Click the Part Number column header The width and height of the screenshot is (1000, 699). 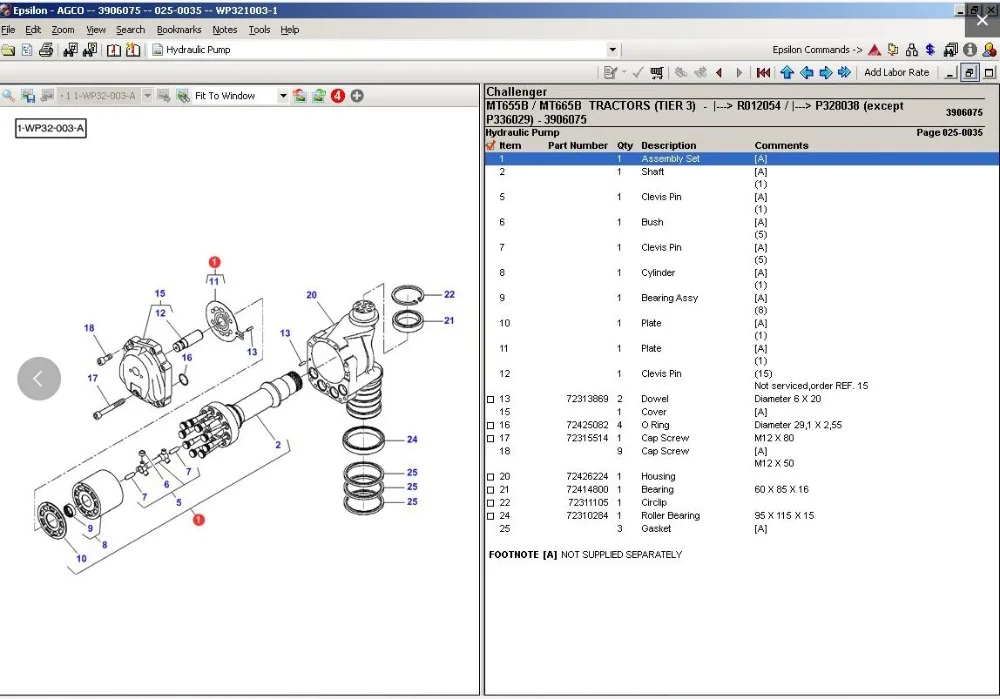point(578,145)
